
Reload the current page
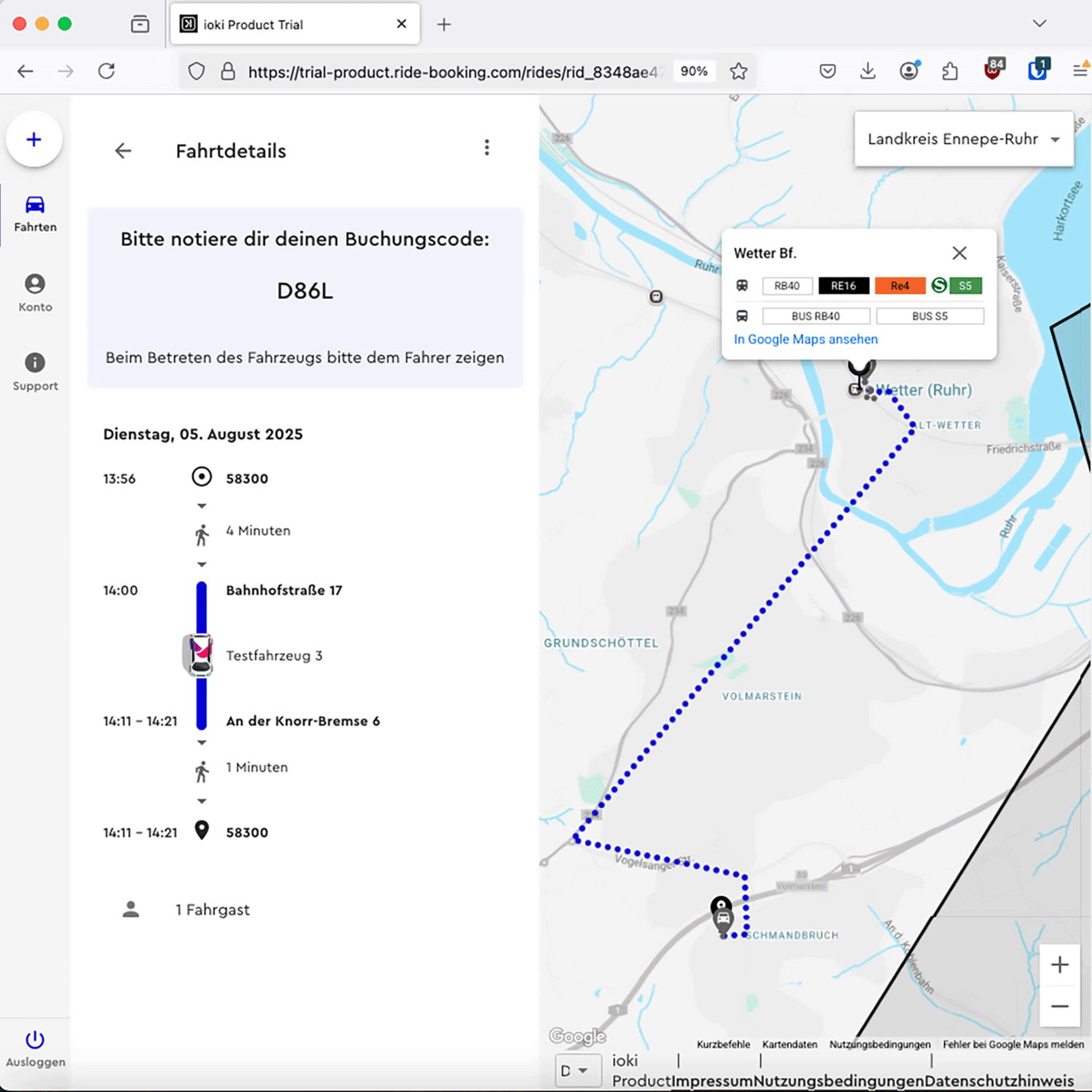(107, 71)
